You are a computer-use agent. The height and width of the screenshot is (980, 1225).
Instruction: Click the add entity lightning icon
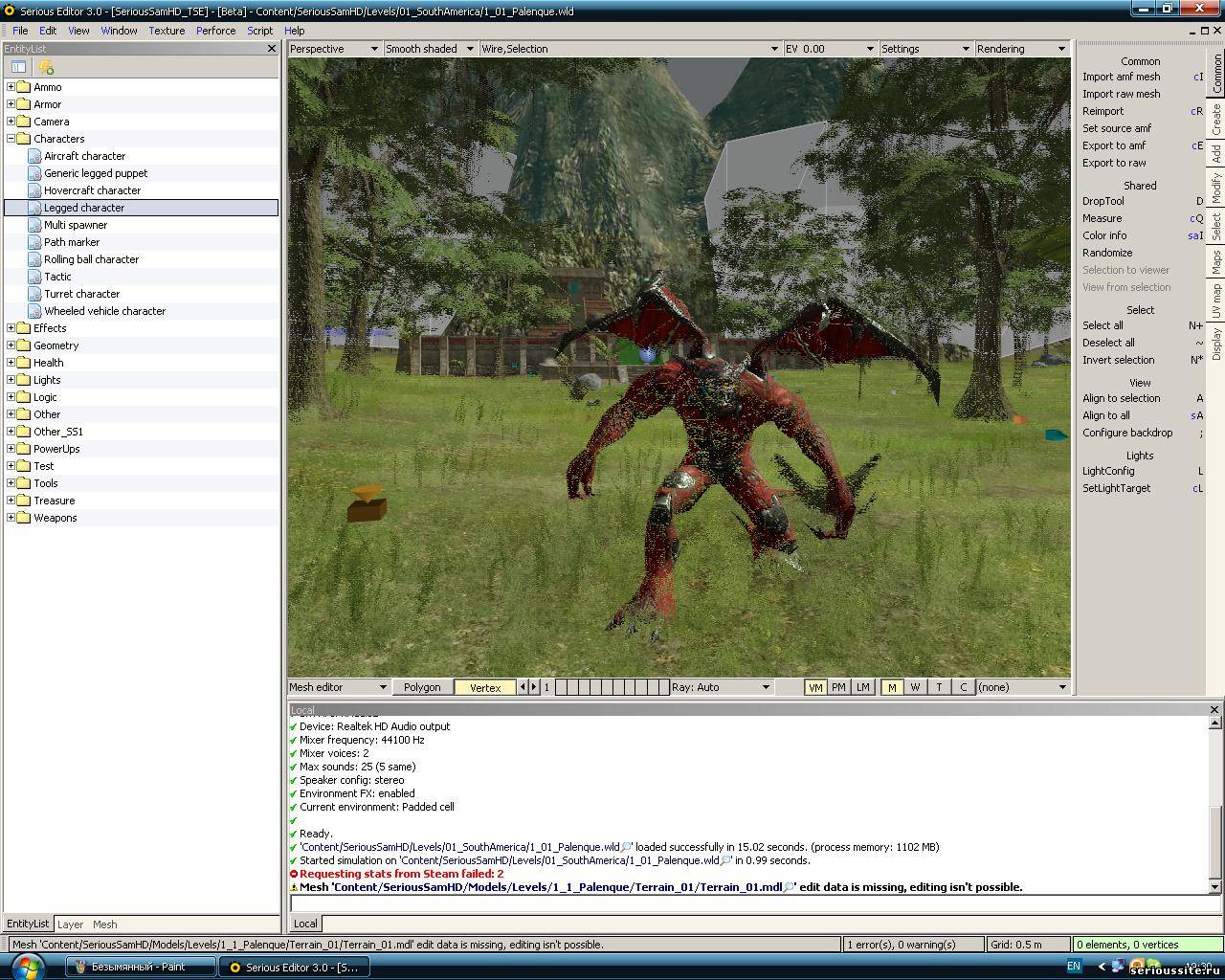(x=46, y=67)
